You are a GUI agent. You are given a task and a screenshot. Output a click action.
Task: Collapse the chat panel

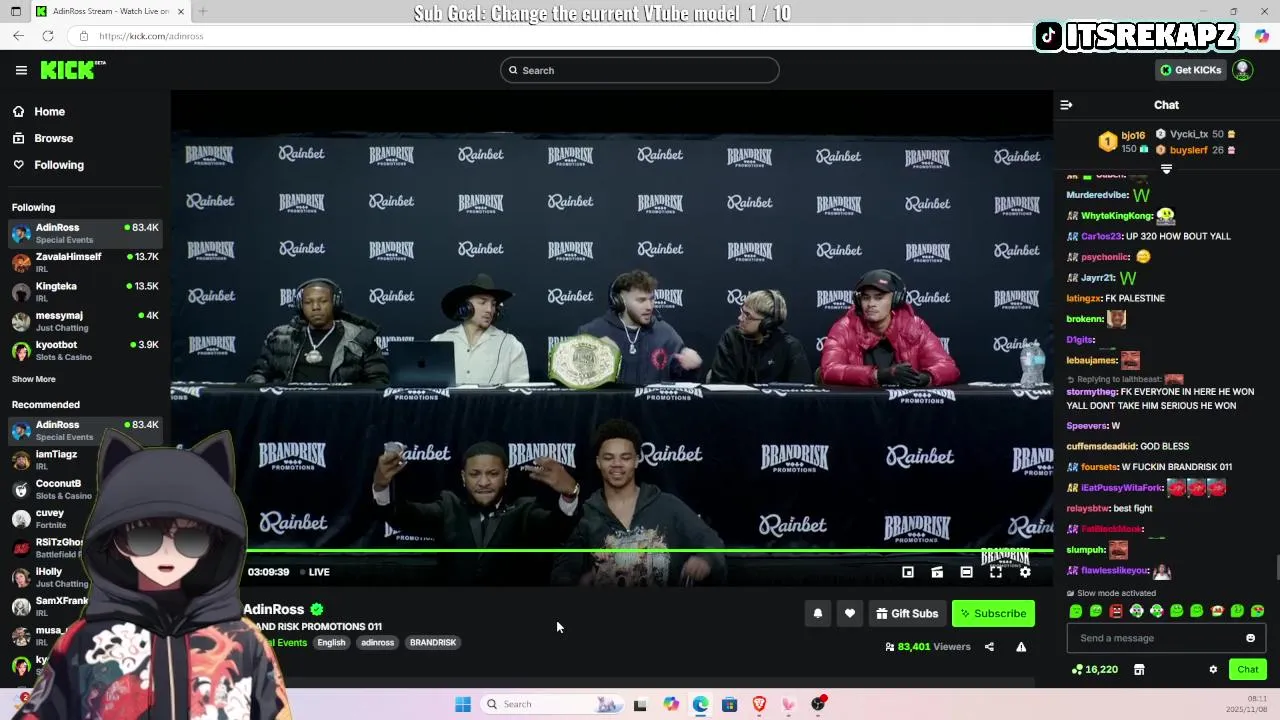click(x=1066, y=105)
